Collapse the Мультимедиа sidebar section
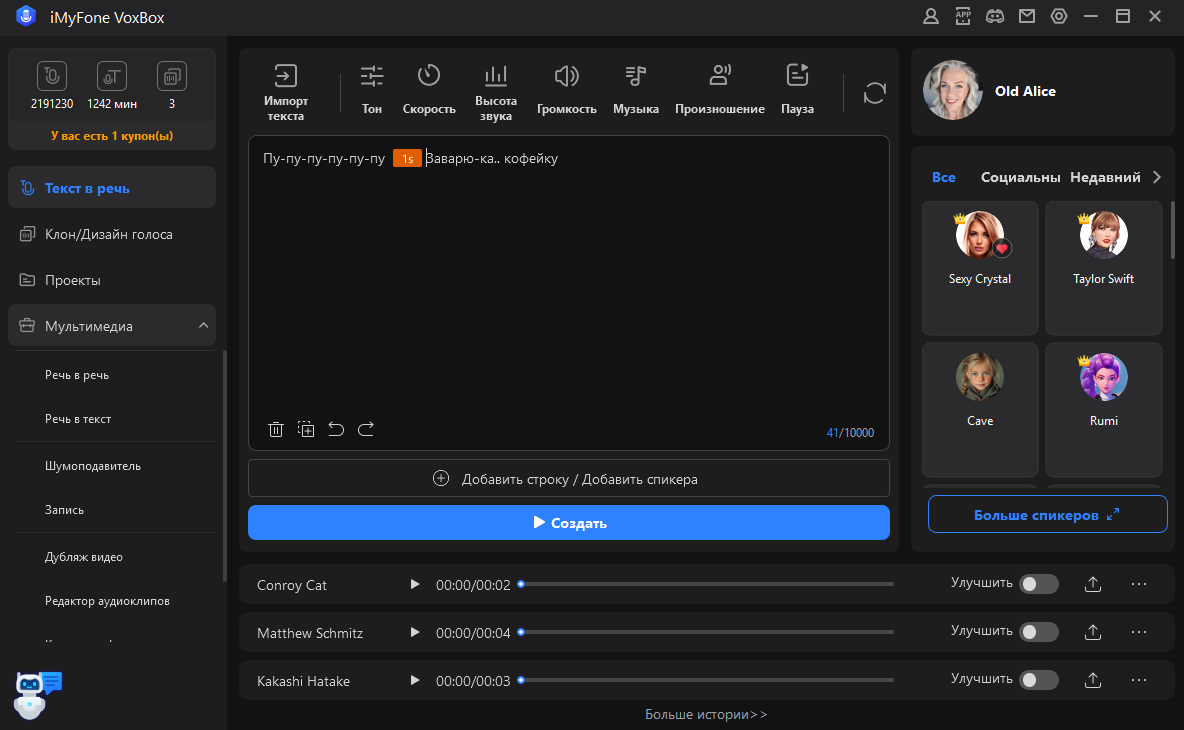Image resolution: width=1184 pixels, height=730 pixels. [x=203, y=326]
